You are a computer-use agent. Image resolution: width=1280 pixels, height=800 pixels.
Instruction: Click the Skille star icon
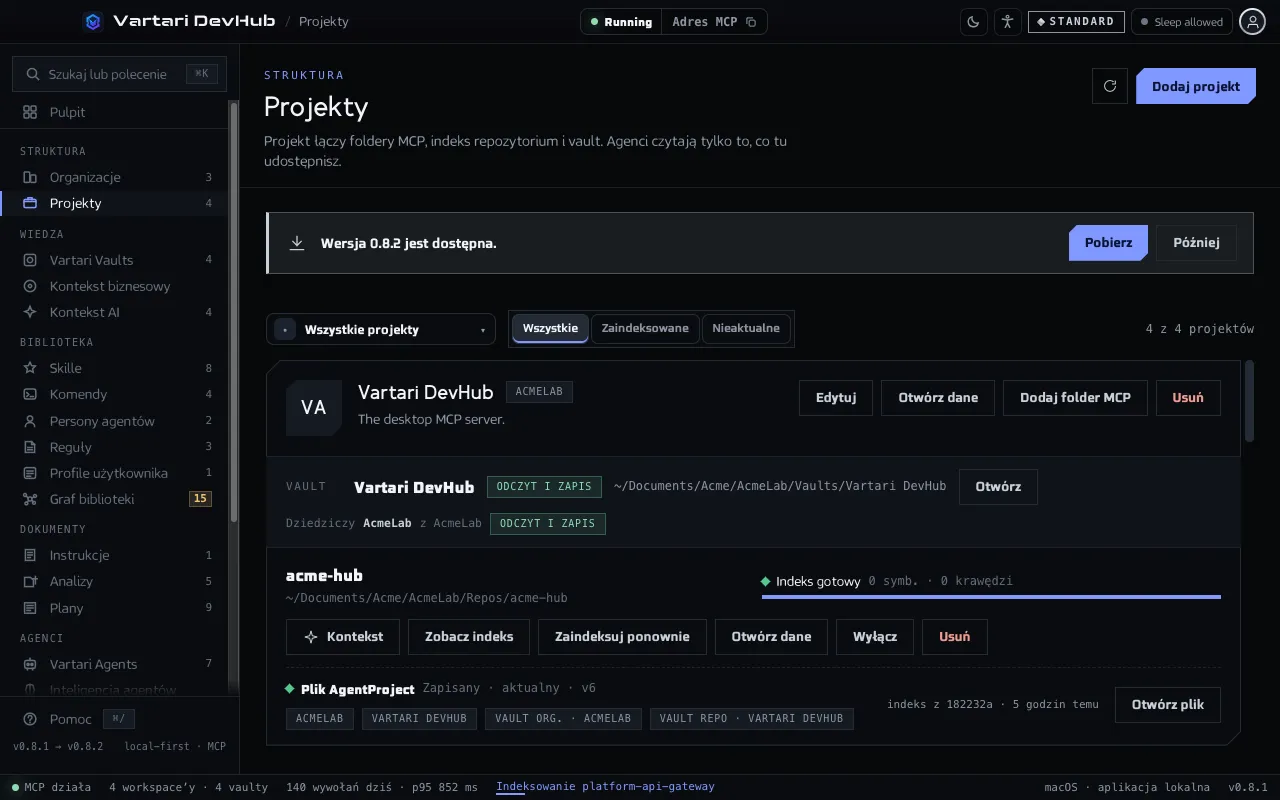click(x=30, y=368)
